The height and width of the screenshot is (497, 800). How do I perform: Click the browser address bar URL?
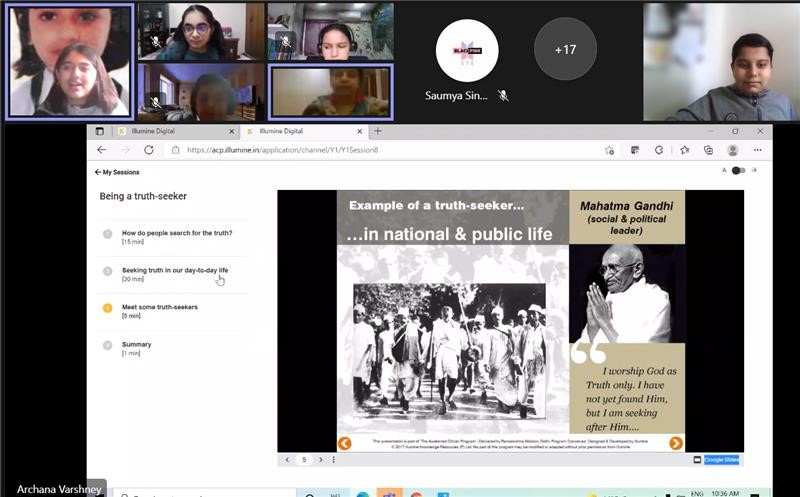click(290, 150)
